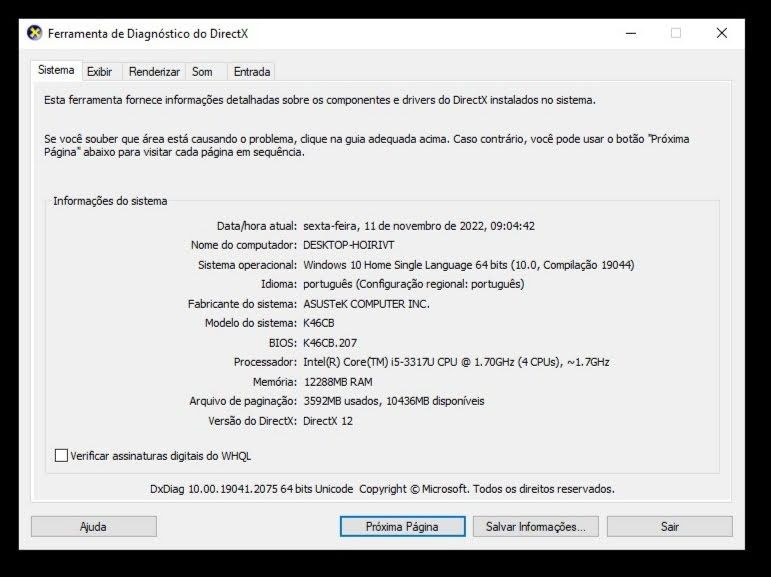Viewport: 771px width, 577px height.
Task: Switch to the Sistema tab
Action: [56, 70]
